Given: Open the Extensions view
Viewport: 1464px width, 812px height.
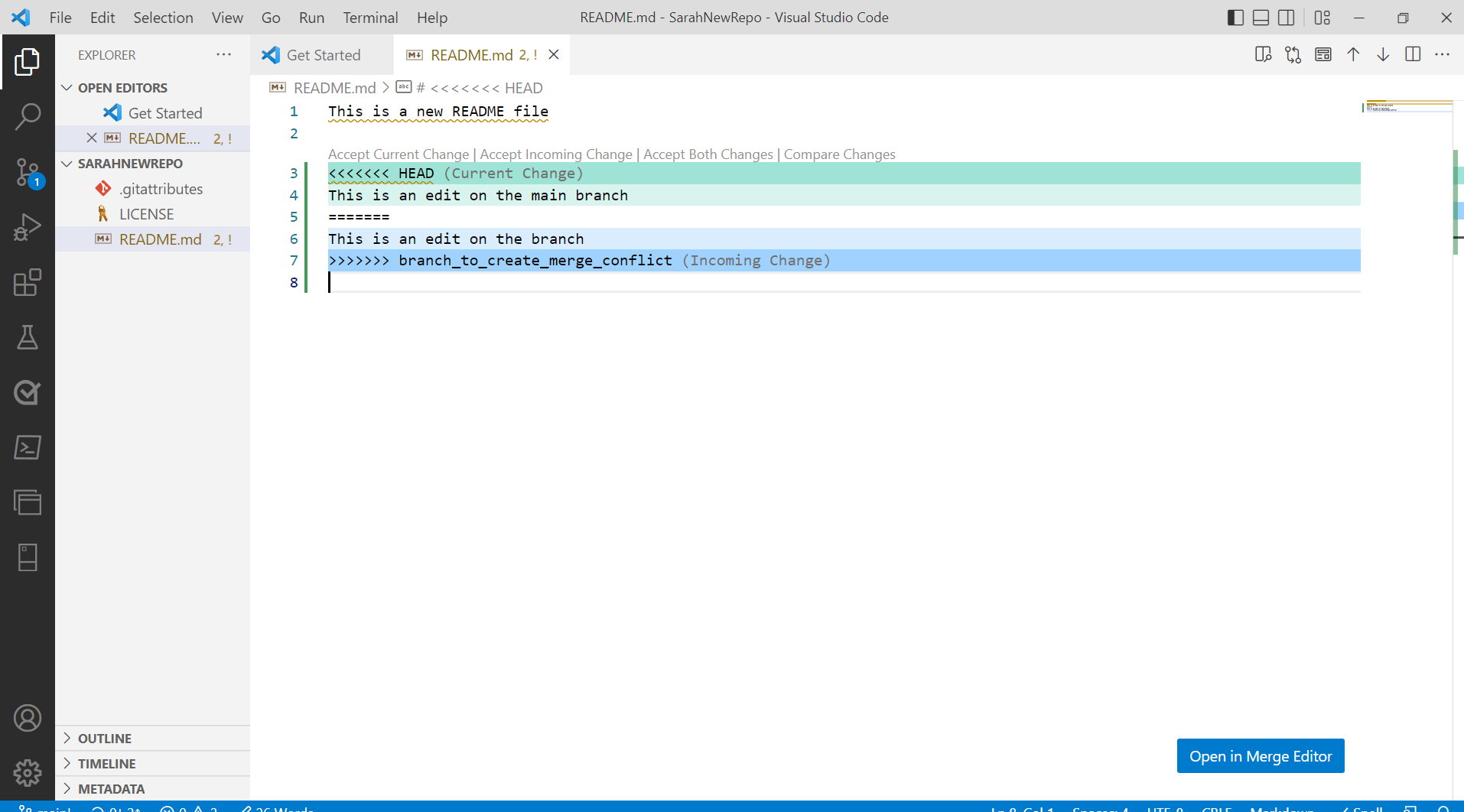Looking at the screenshot, I should pos(28,283).
